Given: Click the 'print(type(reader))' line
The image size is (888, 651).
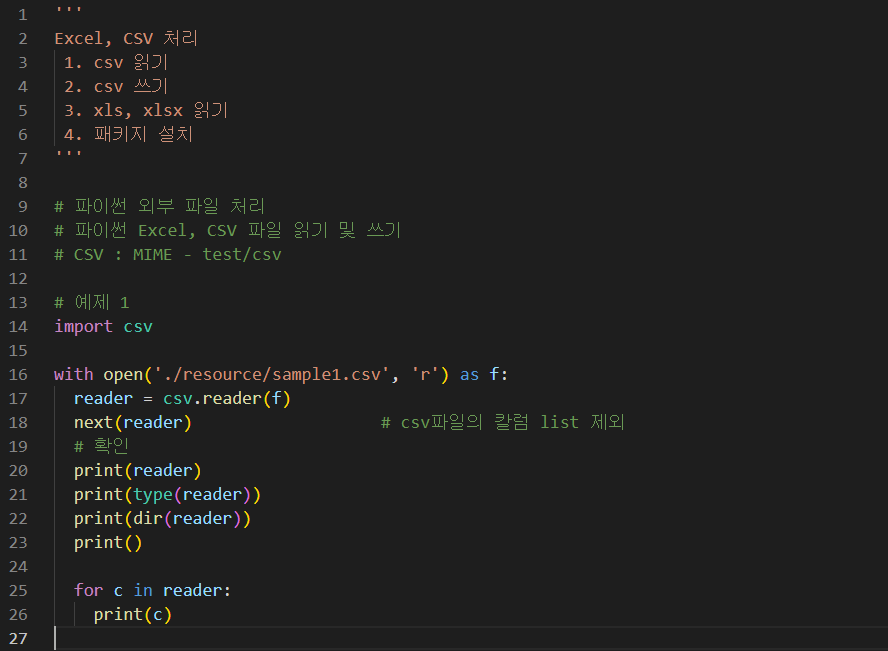Looking at the screenshot, I should click(168, 495).
